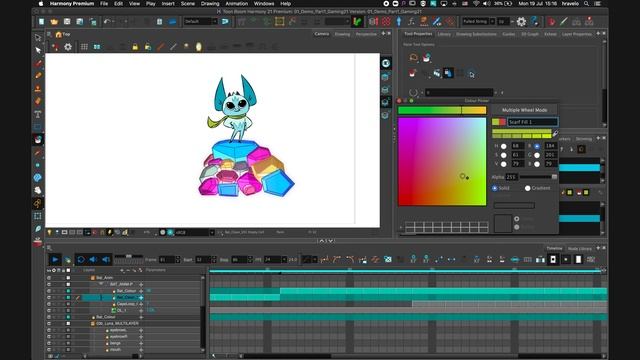Click the lasso icon in Tool Properties
This screenshot has width=640, height=360.
pyautogui.click(x=413, y=58)
